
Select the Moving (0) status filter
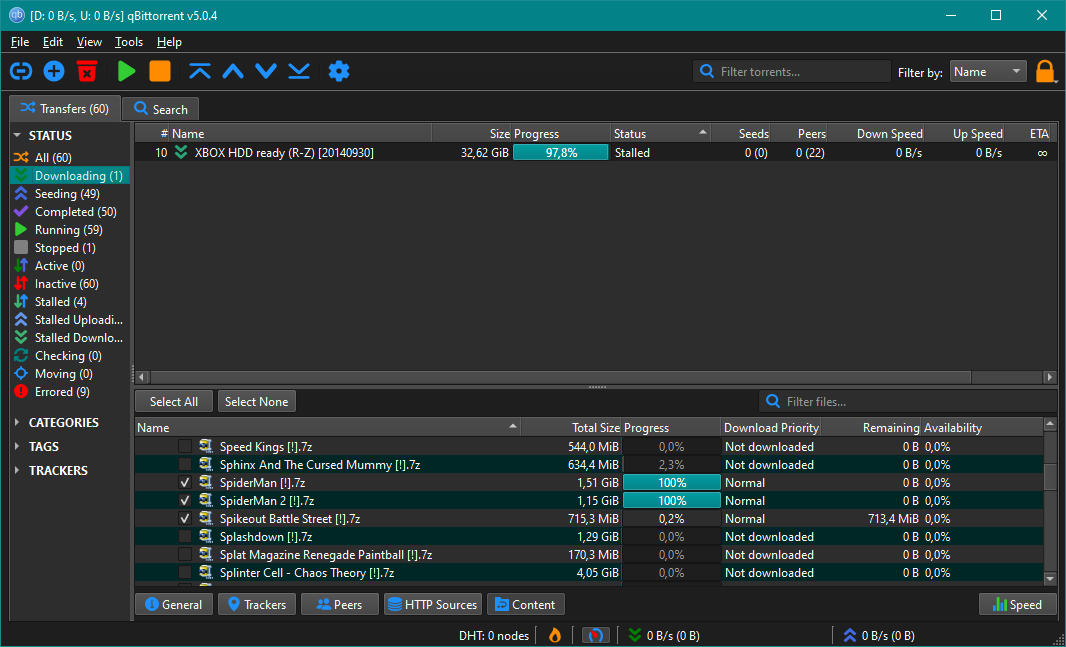pyautogui.click(x=70, y=374)
